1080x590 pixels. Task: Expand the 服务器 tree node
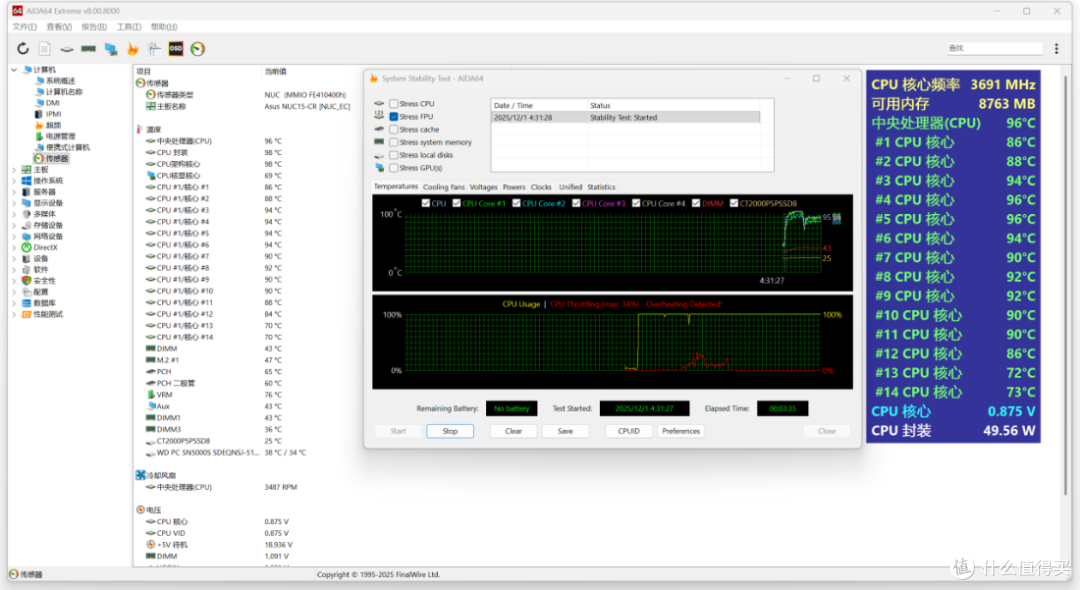coord(14,191)
